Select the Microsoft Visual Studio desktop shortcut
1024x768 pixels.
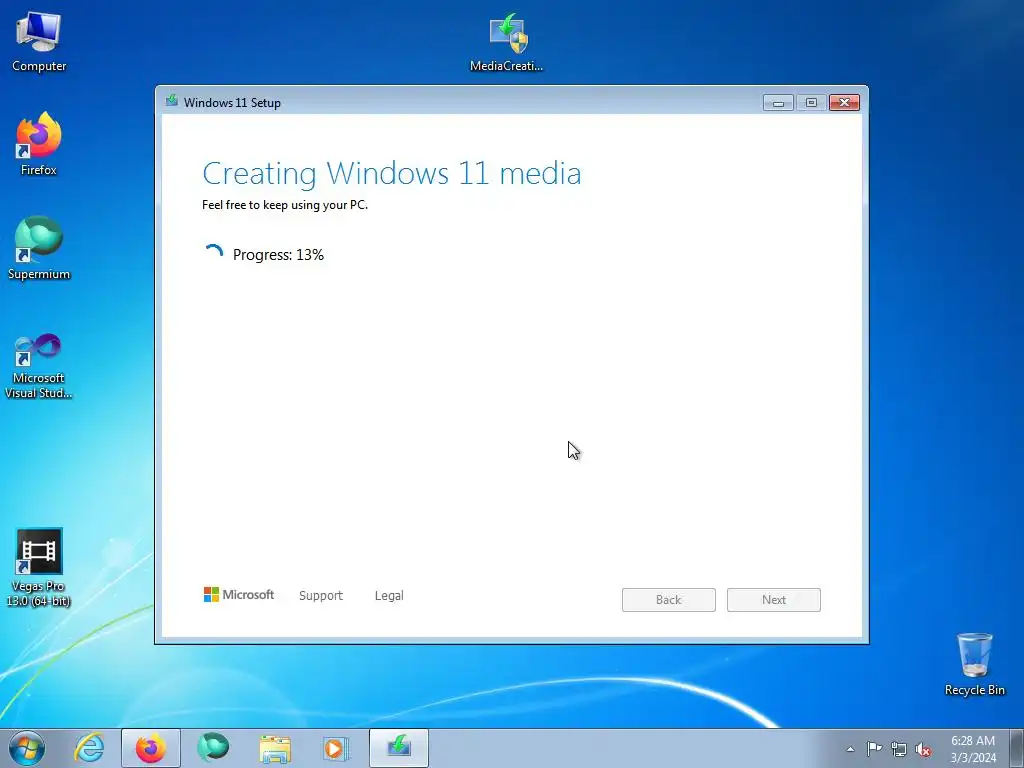[39, 366]
